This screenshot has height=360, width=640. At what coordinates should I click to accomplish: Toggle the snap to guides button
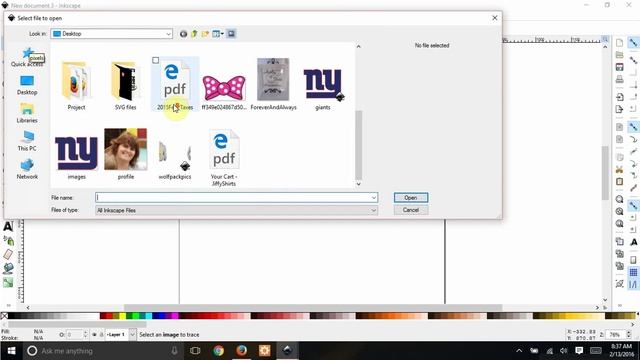point(633,284)
